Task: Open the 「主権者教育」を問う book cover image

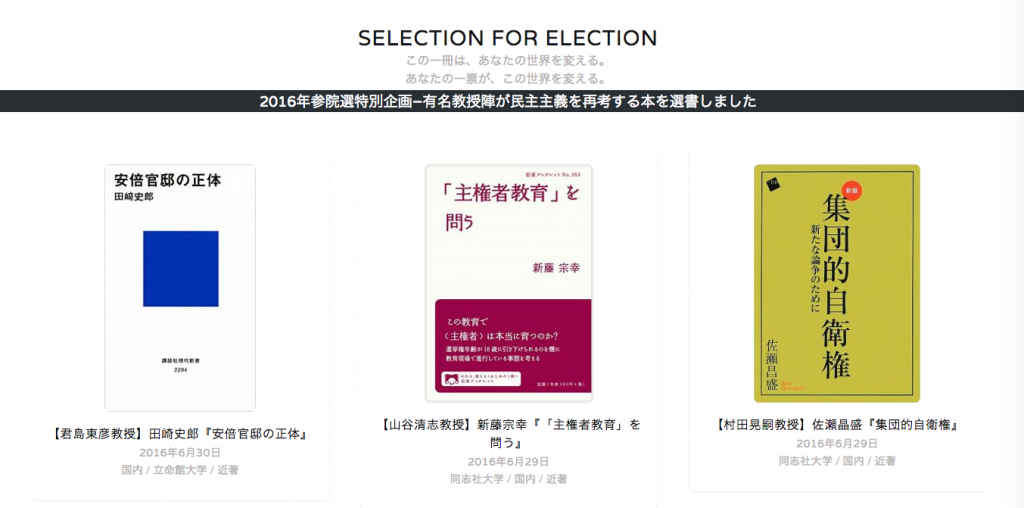Action: [x=508, y=281]
